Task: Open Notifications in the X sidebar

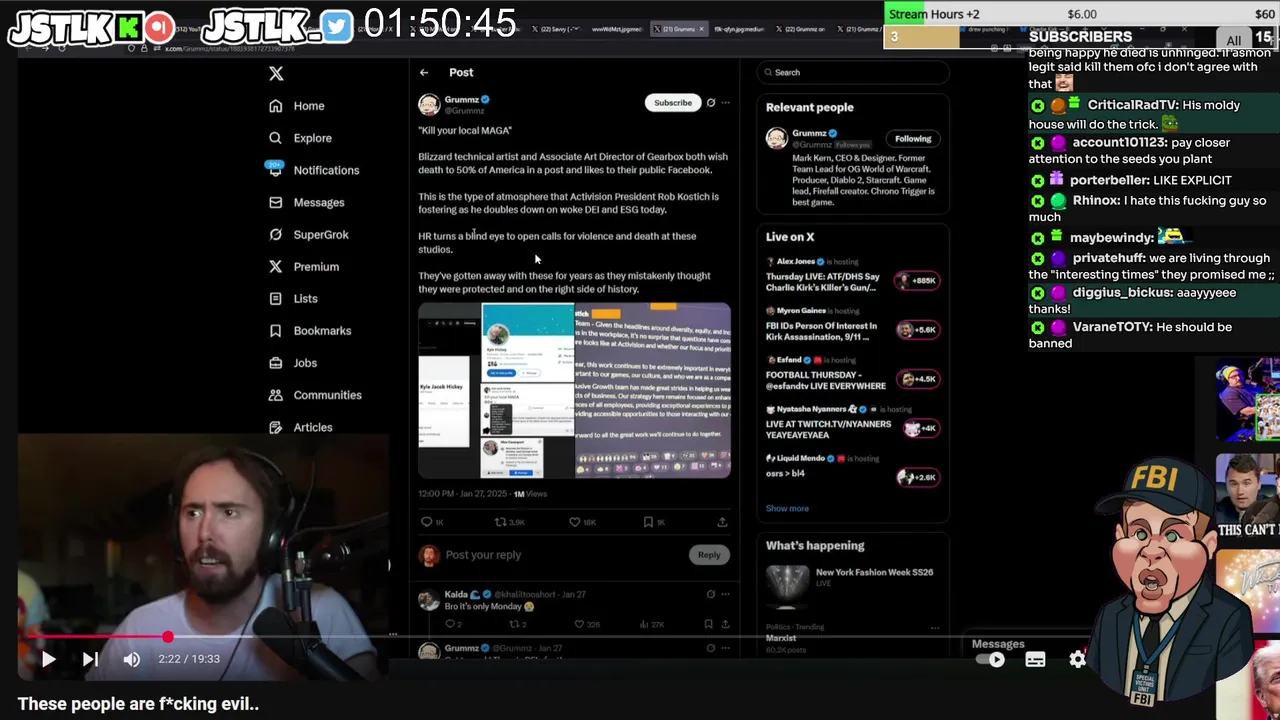Action: (313, 170)
